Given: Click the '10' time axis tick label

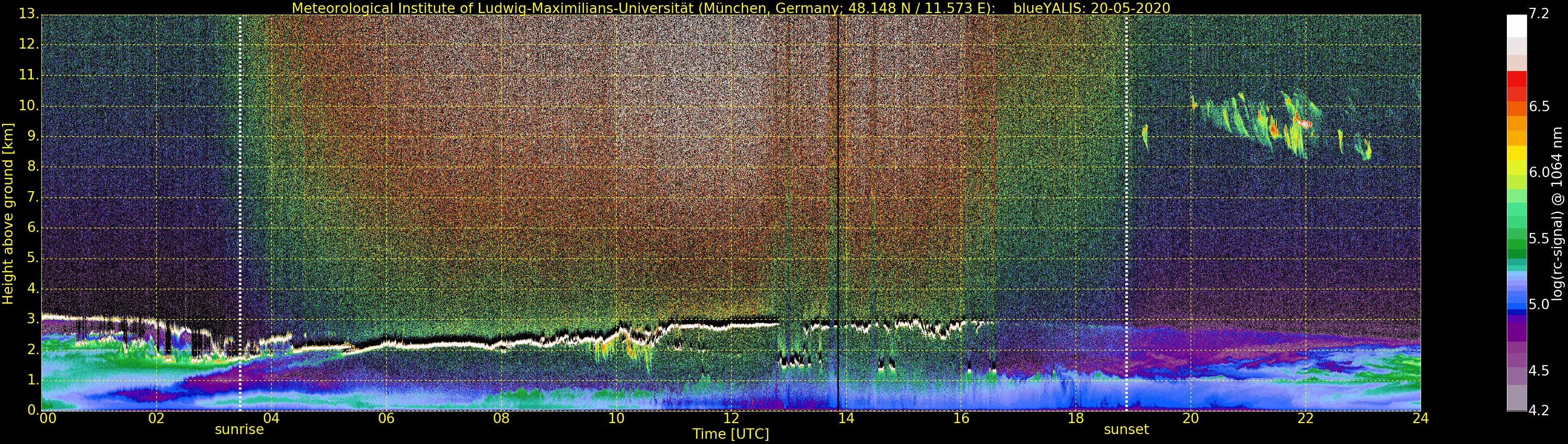Looking at the screenshot, I should (616, 418).
